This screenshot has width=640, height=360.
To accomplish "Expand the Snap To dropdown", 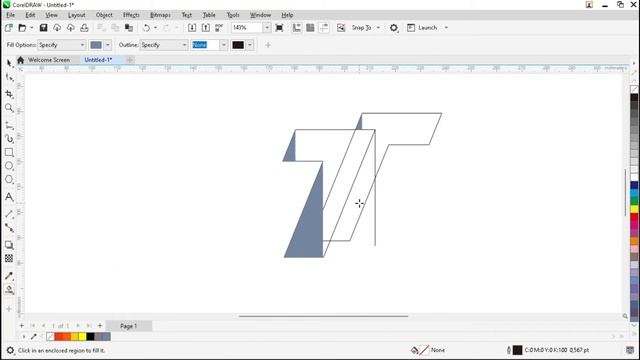I will tap(378, 28).
